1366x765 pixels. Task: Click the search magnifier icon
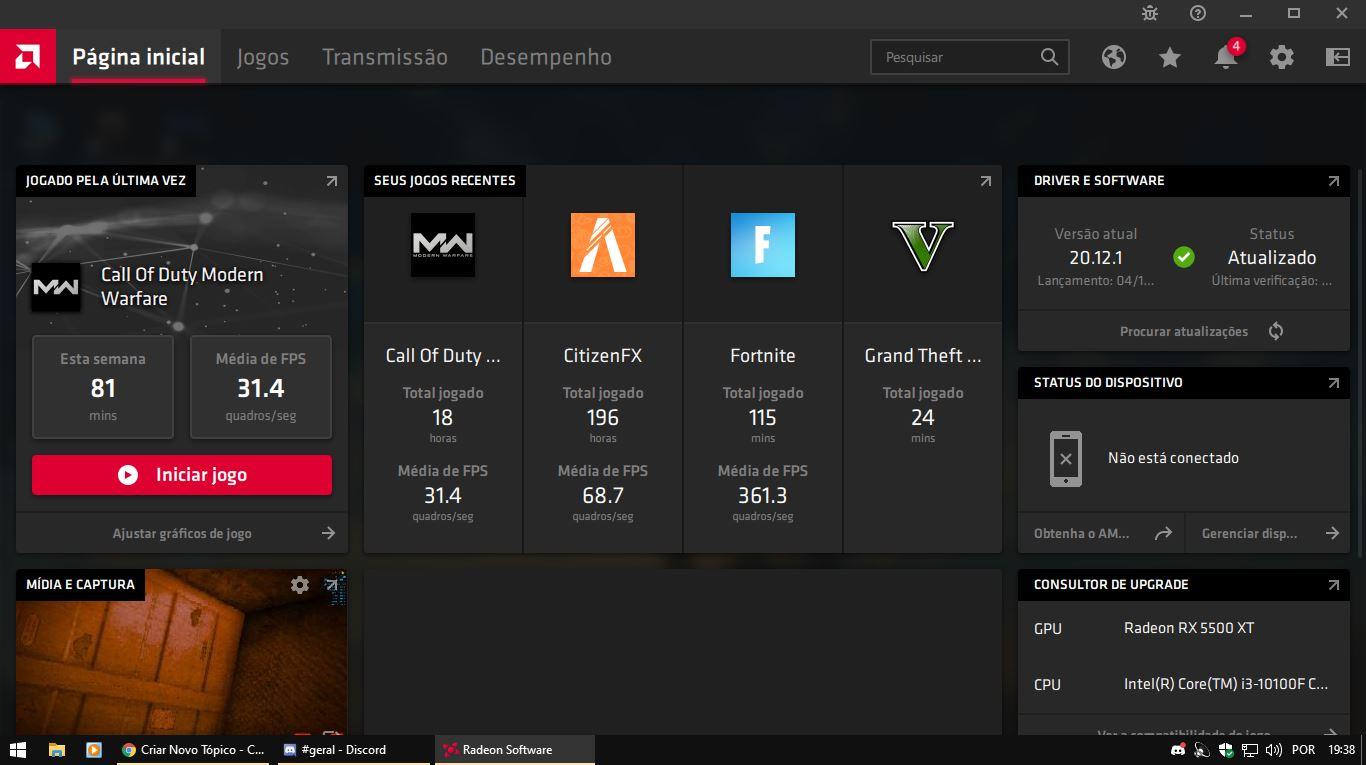pos(1049,57)
